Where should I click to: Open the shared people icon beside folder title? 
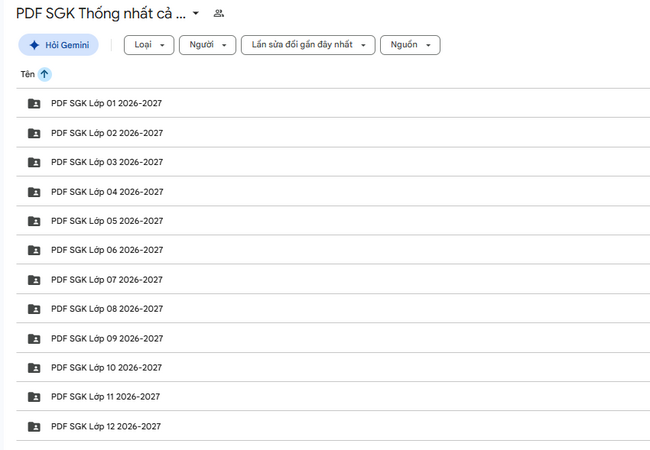219,13
